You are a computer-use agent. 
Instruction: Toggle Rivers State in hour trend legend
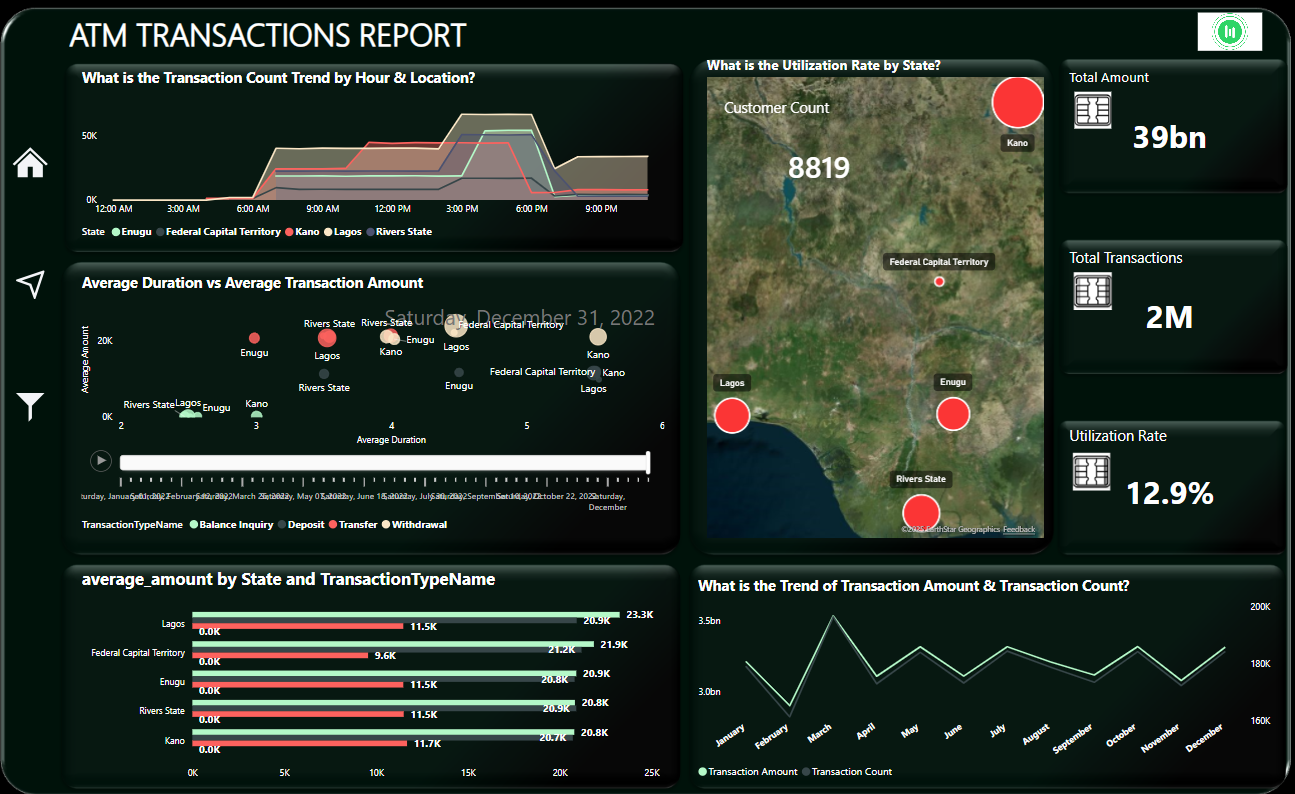(398, 232)
